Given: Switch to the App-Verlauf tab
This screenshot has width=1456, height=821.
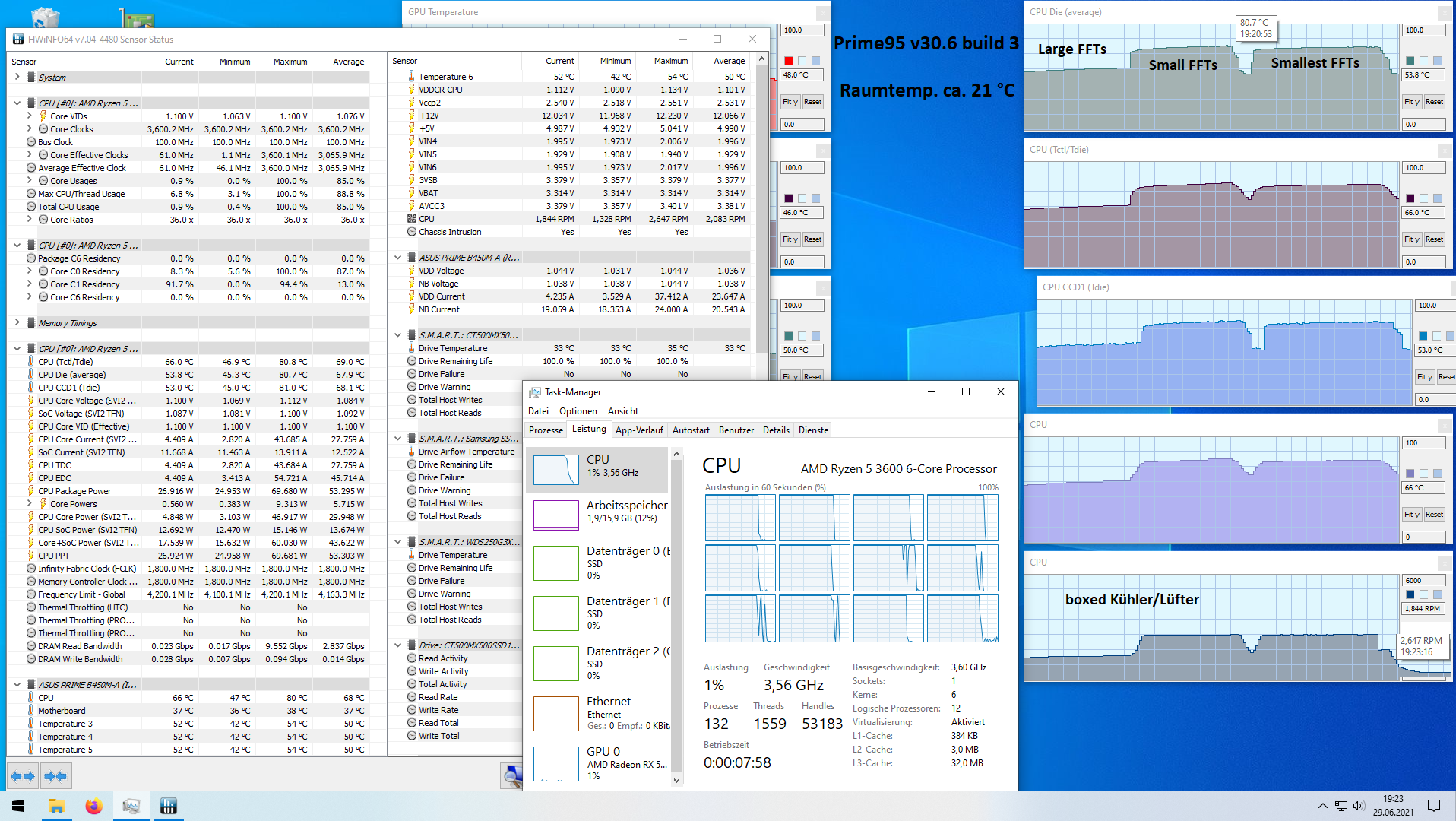Looking at the screenshot, I should pyautogui.click(x=639, y=430).
